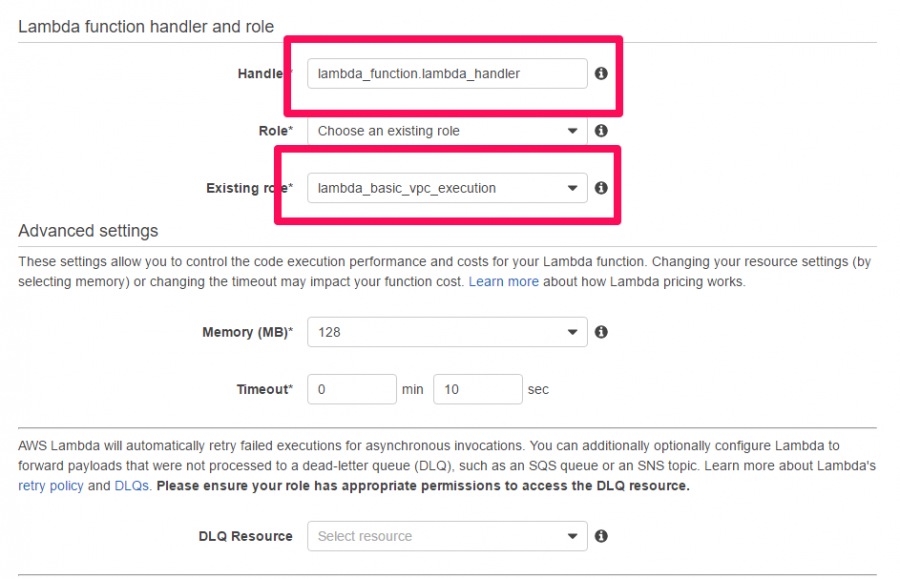
Task: Click the Role dropdown arrow
Action: 572,131
